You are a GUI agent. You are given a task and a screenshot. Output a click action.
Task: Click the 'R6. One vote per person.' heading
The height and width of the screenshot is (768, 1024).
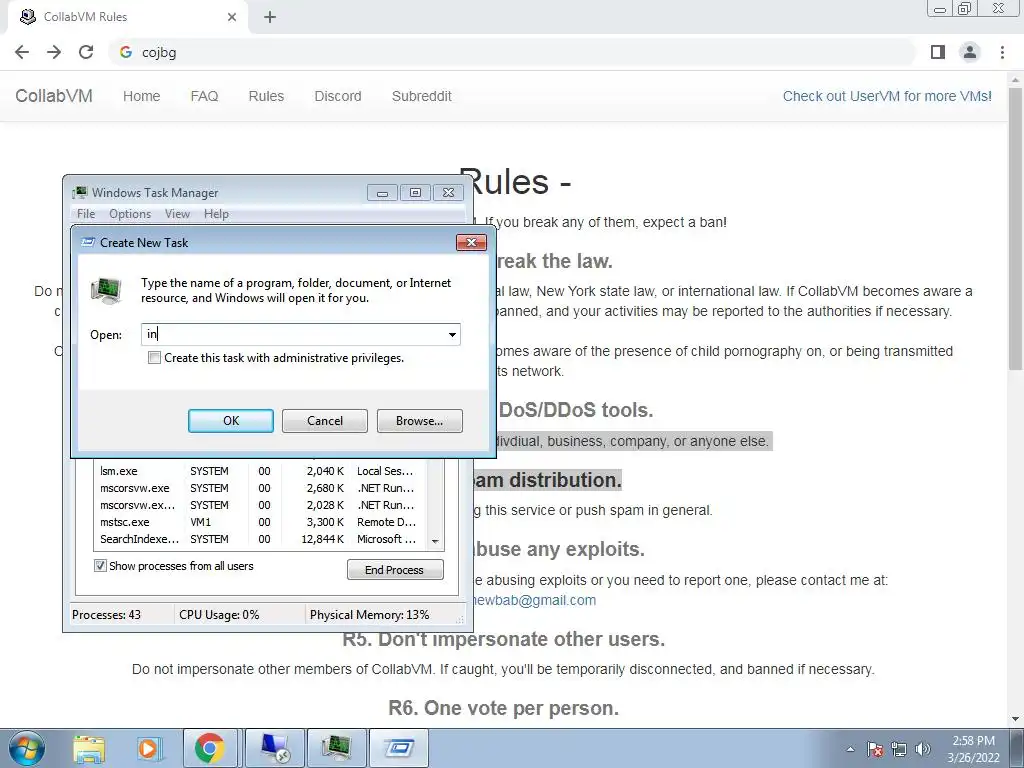point(504,707)
